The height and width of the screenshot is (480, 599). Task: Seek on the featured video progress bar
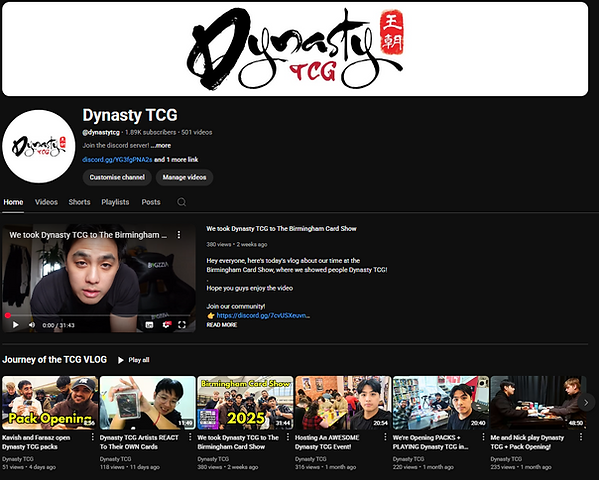tap(99, 316)
